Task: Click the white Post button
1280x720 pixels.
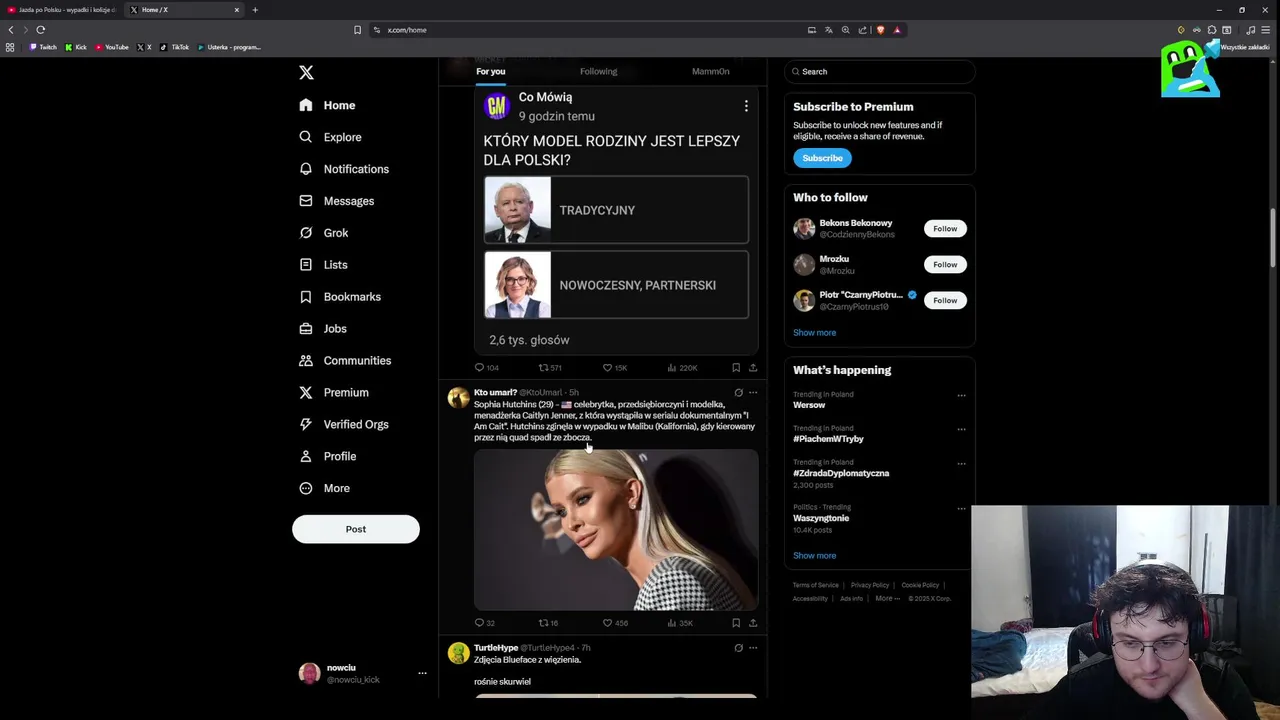Action: 356,529
